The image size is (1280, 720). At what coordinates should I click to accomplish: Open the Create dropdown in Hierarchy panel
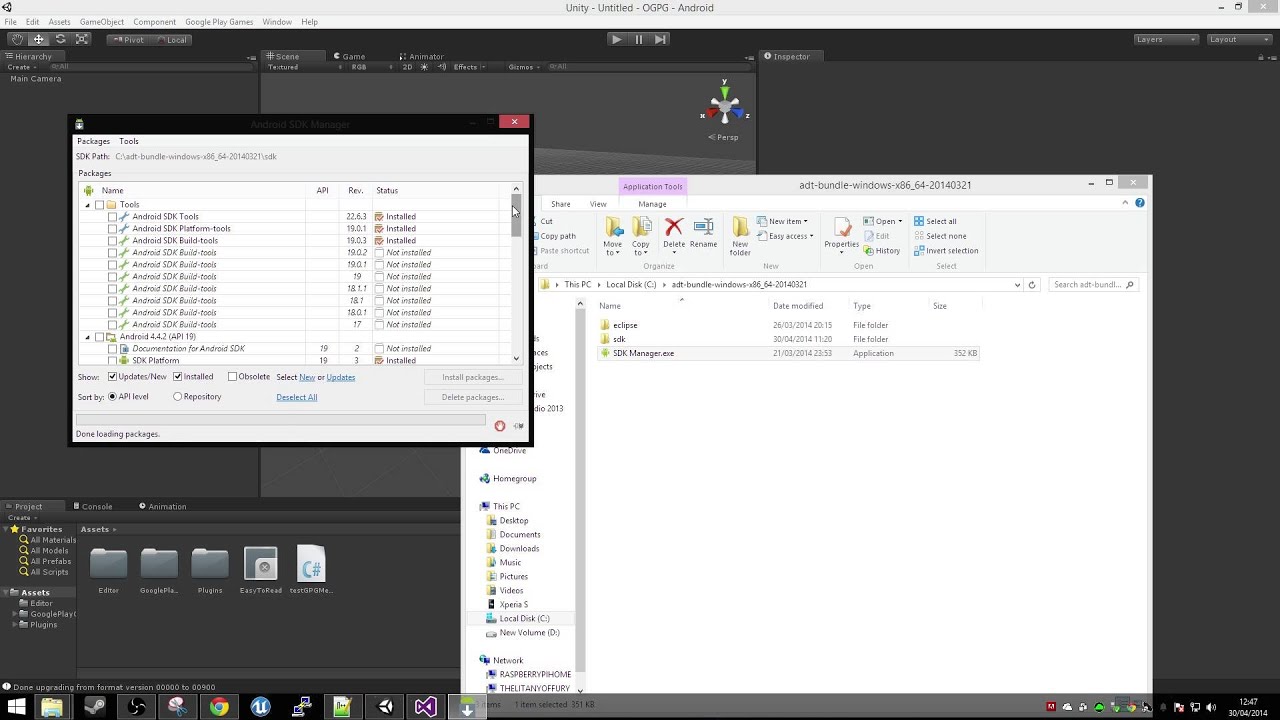[x=22, y=67]
